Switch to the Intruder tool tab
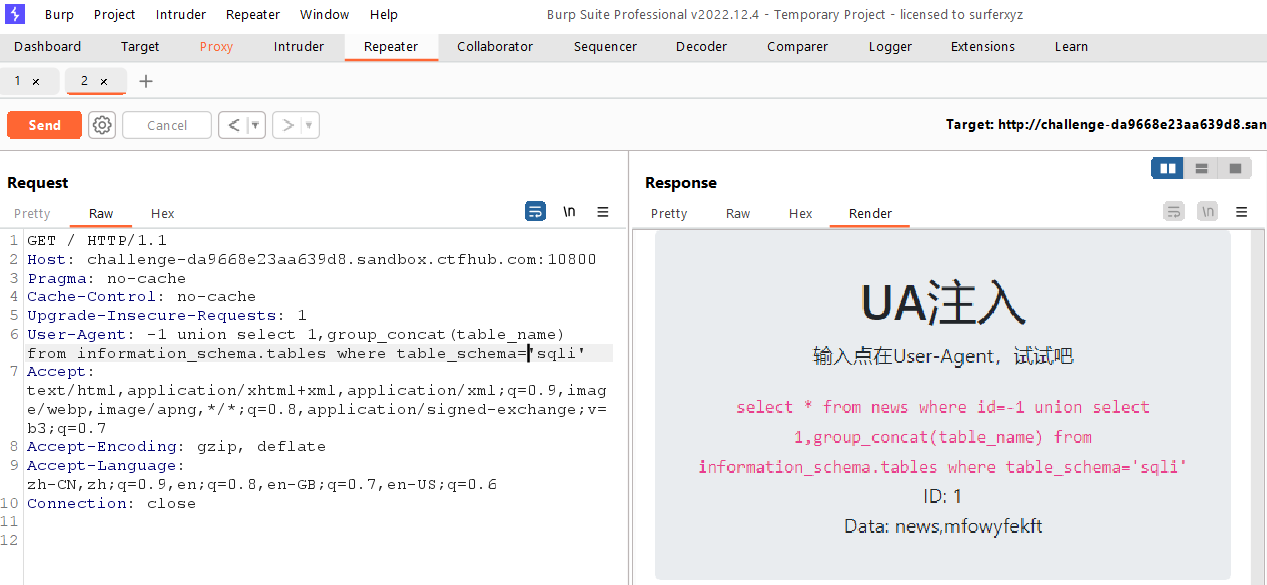Viewport: 1267px width, 585px height. tap(299, 47)
